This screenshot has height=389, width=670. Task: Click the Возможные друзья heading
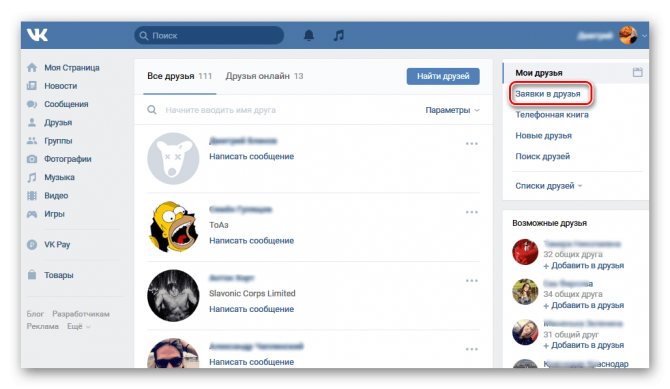[550, 223]
